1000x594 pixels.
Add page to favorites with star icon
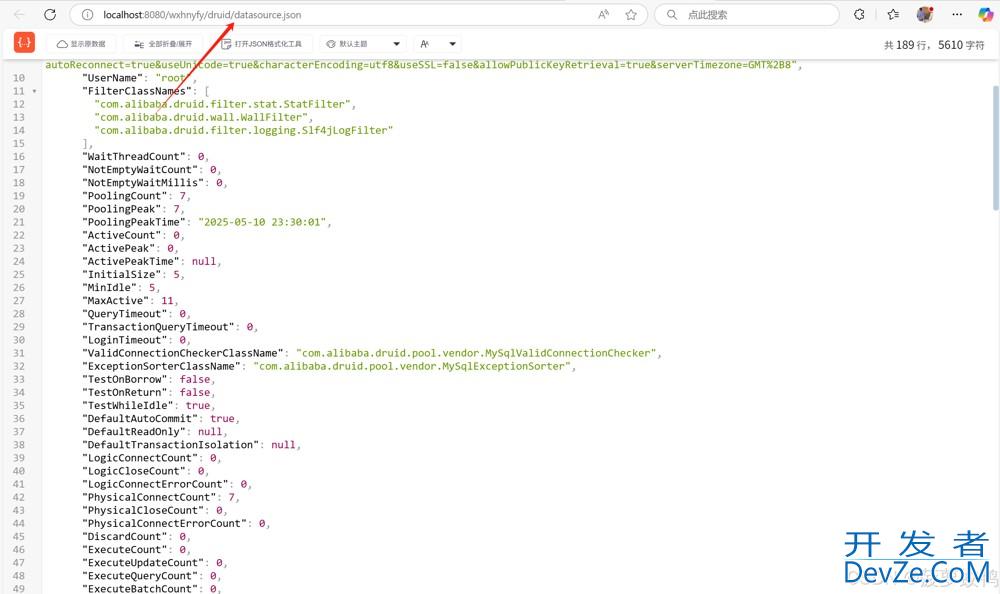click(631, 15)
